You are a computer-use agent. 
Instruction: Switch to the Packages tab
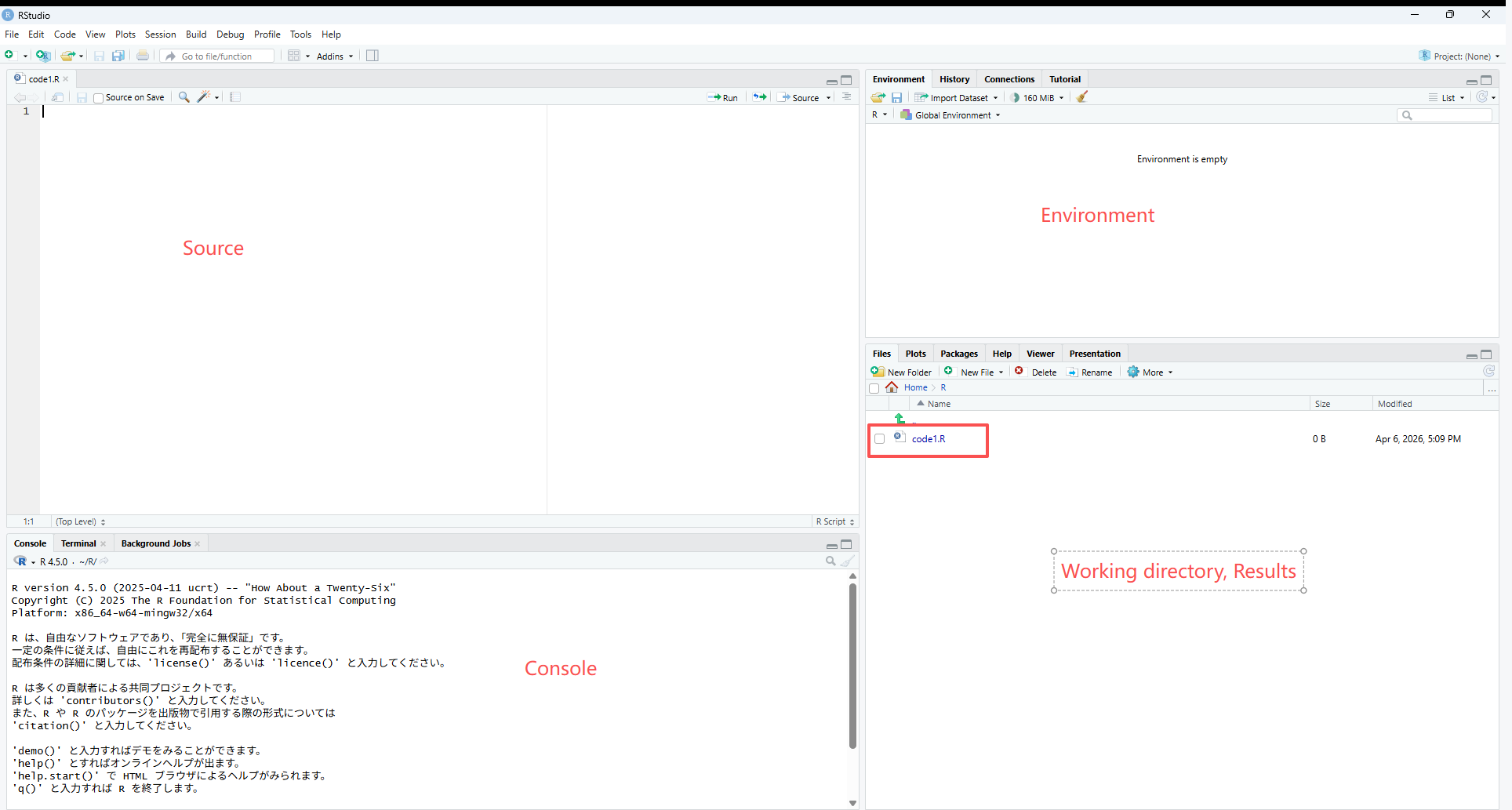(958, 354)
